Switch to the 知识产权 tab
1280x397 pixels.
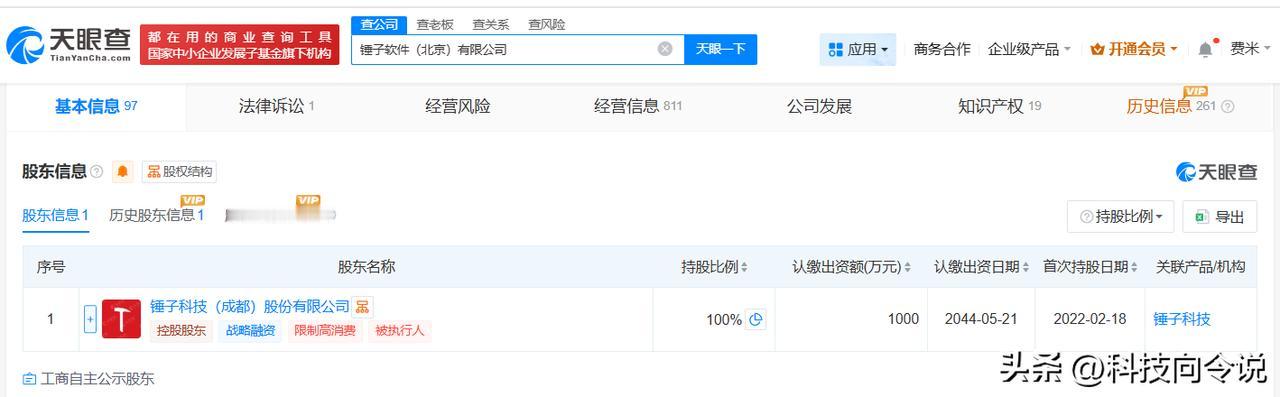coord(999,106)
